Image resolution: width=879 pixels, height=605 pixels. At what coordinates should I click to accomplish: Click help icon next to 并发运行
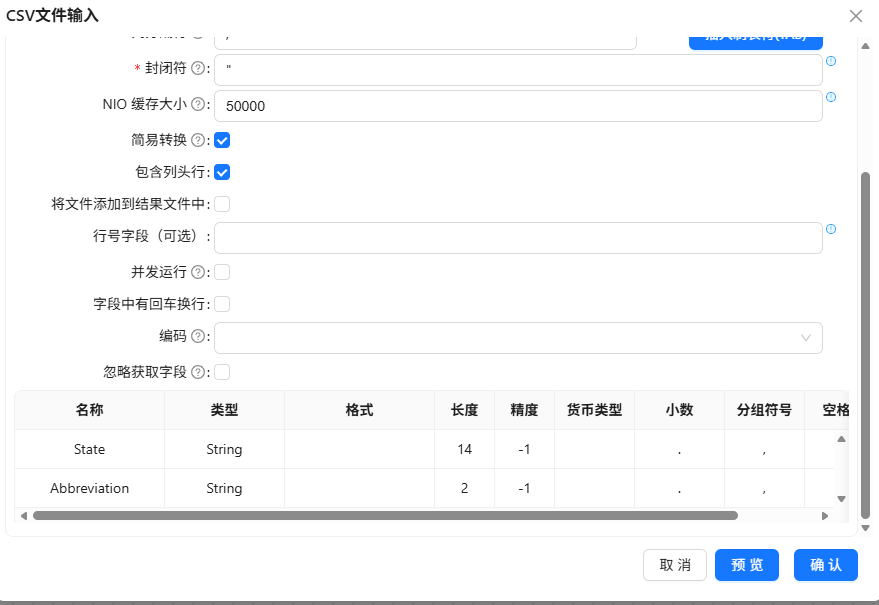point(198,273)
